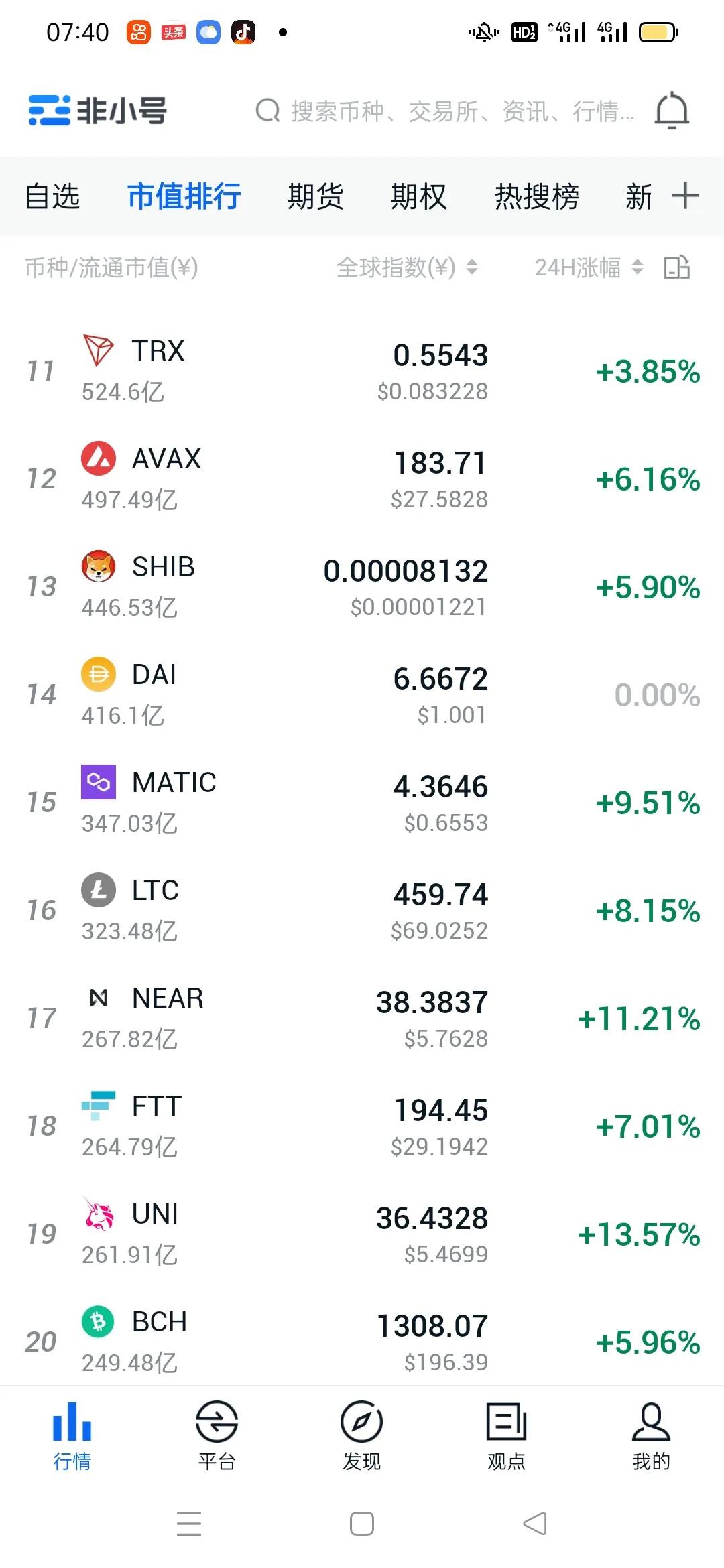This screenshot has width=724, height=1568.
Task: Open the 我的 profile page
Action: (651, 1434)
